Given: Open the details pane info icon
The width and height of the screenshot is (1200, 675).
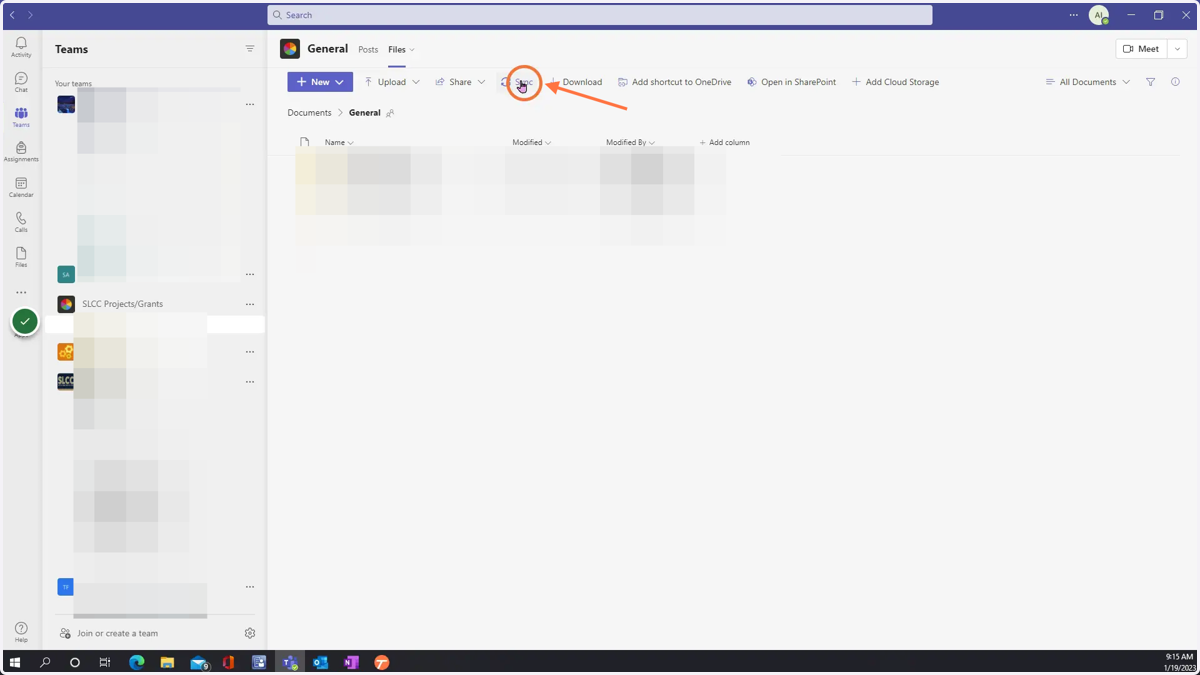Looking at the screenshot, I should pos(1176,82).
